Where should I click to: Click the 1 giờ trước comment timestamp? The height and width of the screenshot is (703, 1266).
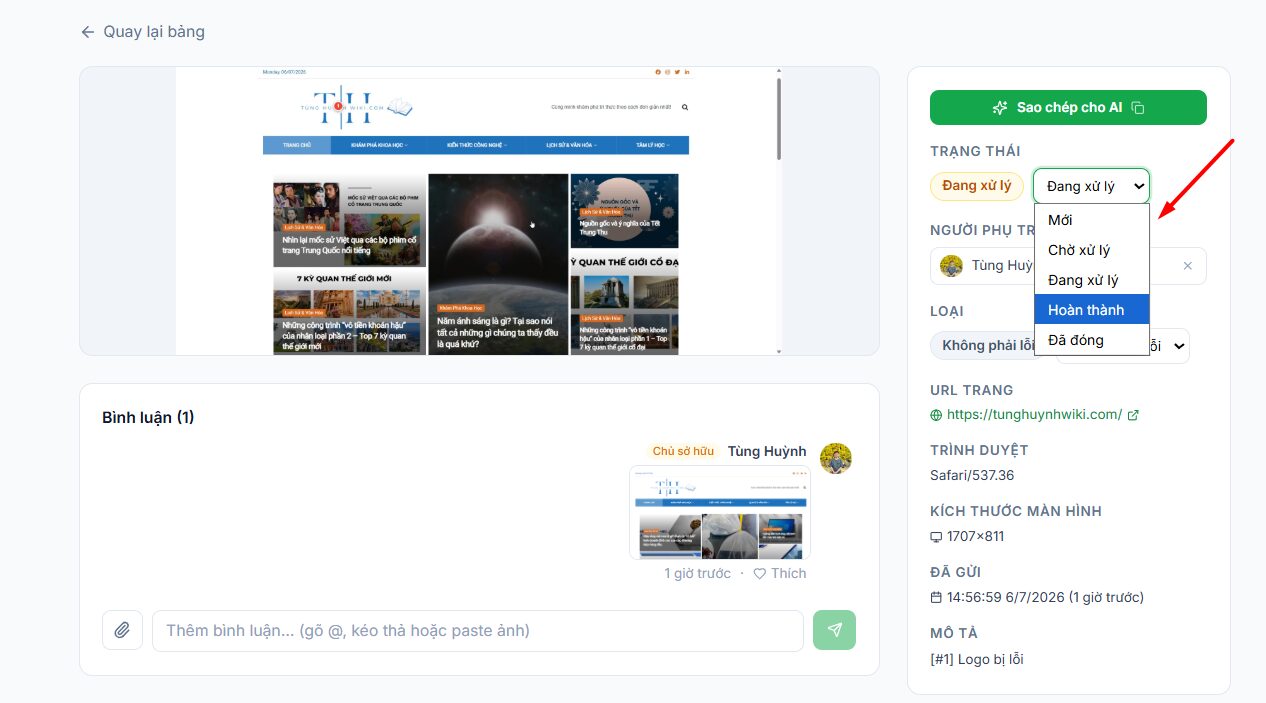click(x=698, y=573)
